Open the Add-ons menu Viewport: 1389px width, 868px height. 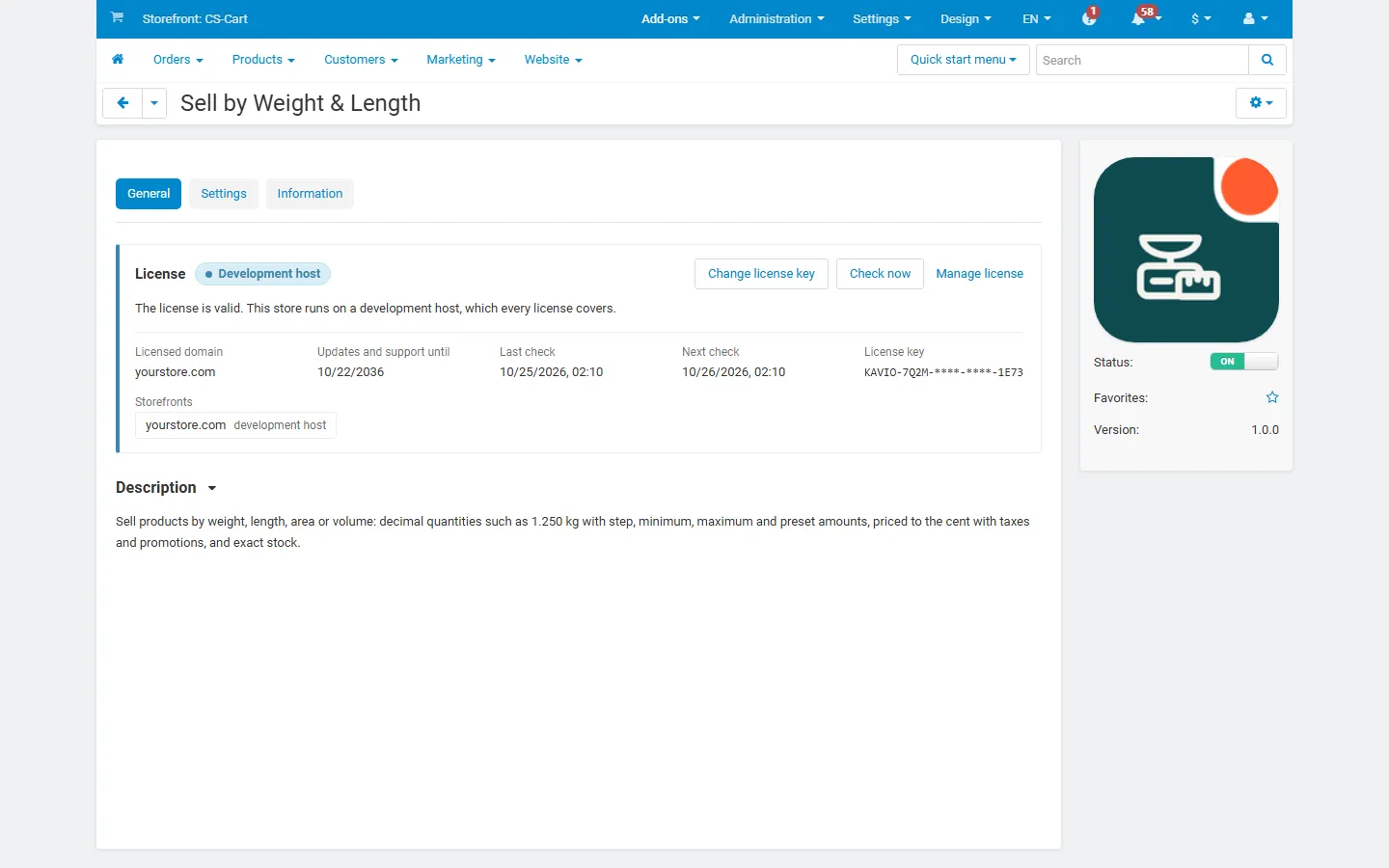(670, 18)
